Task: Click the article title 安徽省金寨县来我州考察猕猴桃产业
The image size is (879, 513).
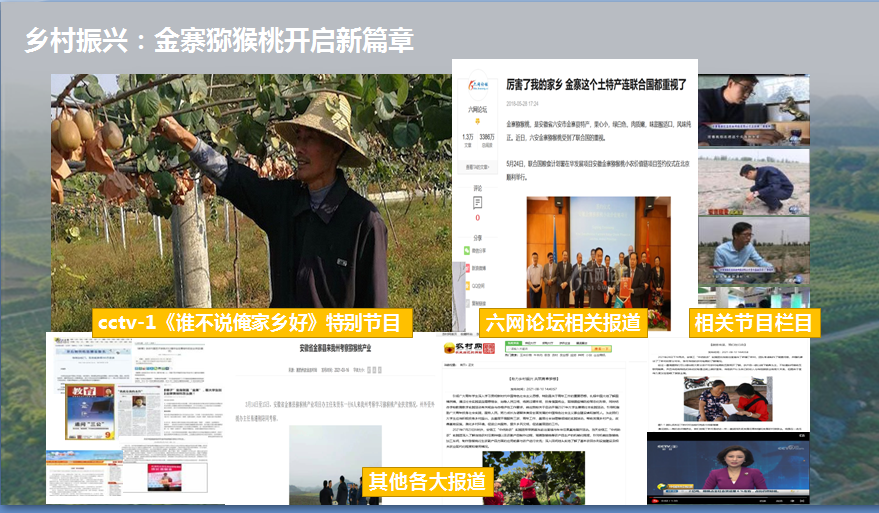Action: click(335, 348)
